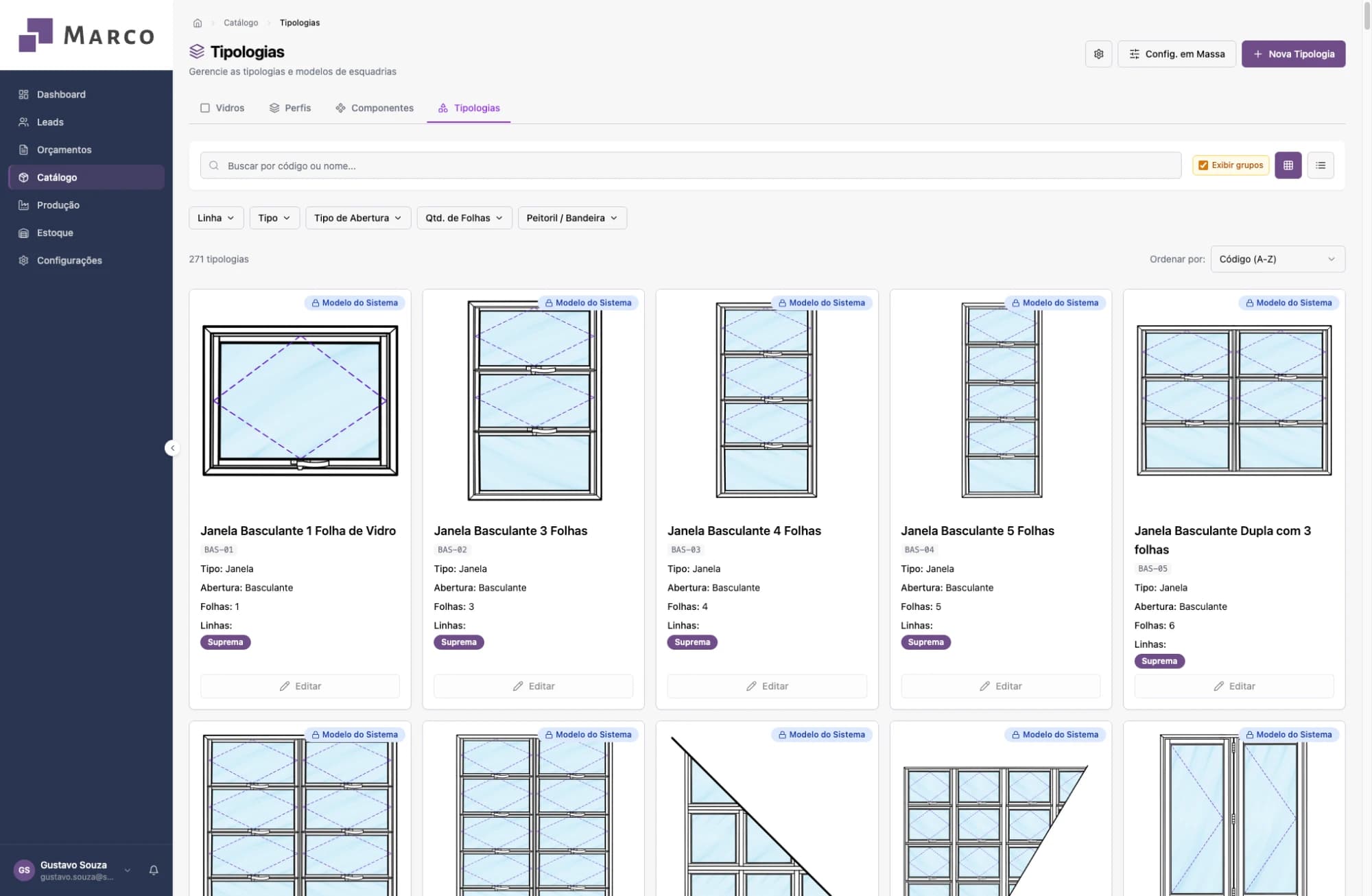1372x896 pixels.
Task: Open the Tipo de Abertura filter
Action: click(x=358, y=218)
